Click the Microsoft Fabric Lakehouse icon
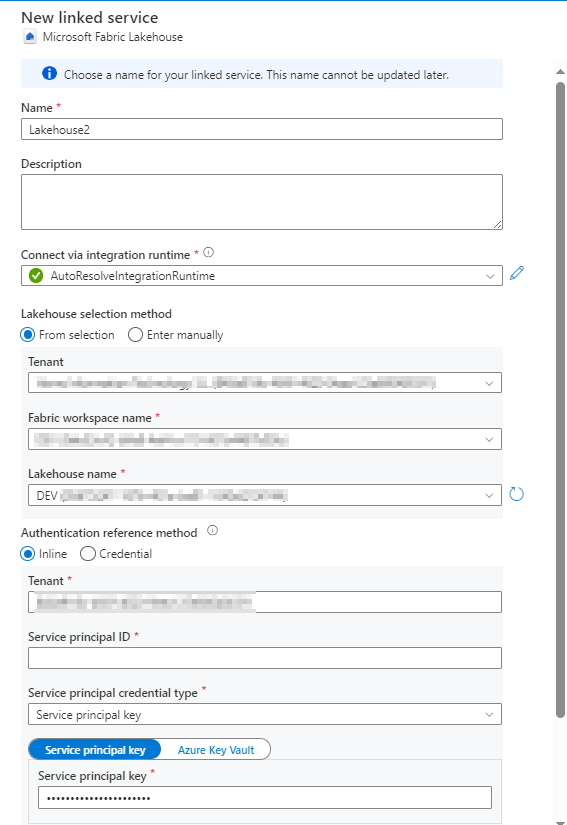The image size is (567, 825). click(x=30, y=37)
